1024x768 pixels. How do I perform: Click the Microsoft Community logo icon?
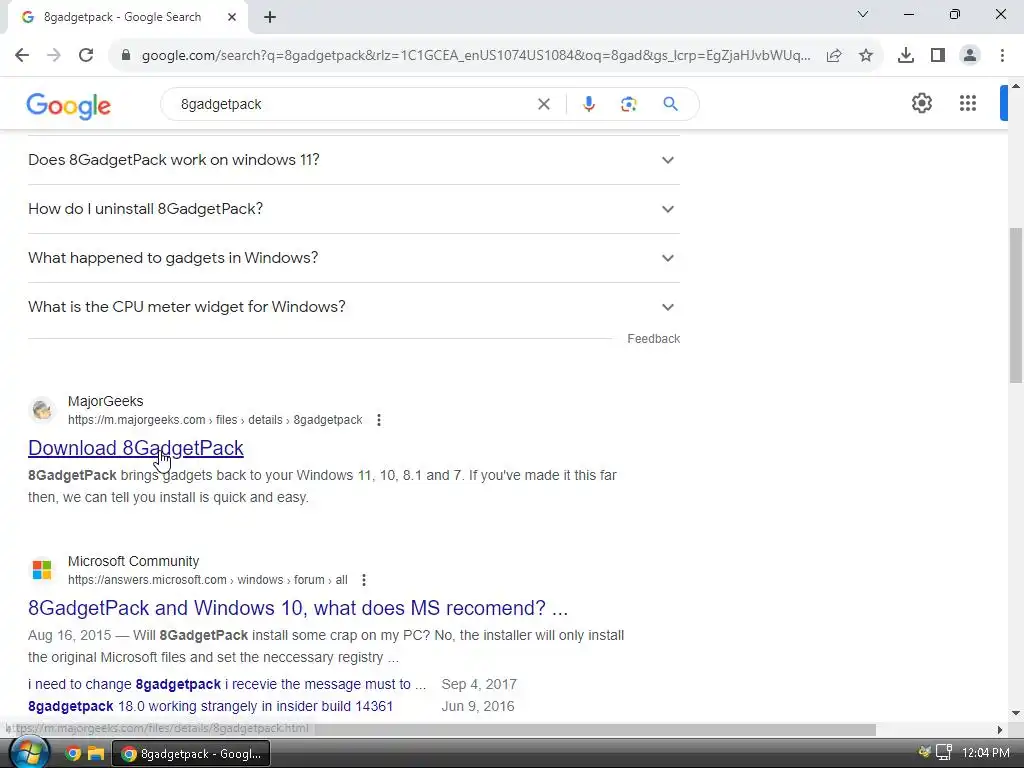[x=42, y=570]
